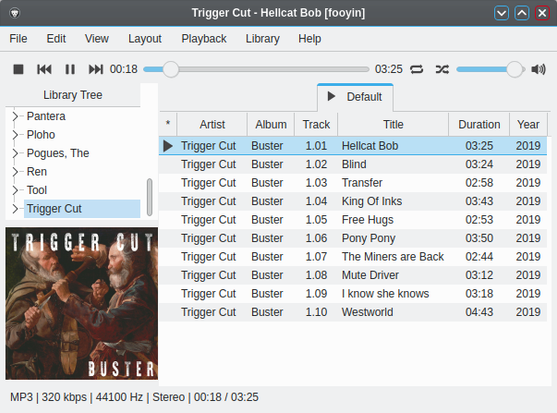Open the View menu
The image size is (557, 413).
pyautogui.click(x=97, y=38)
